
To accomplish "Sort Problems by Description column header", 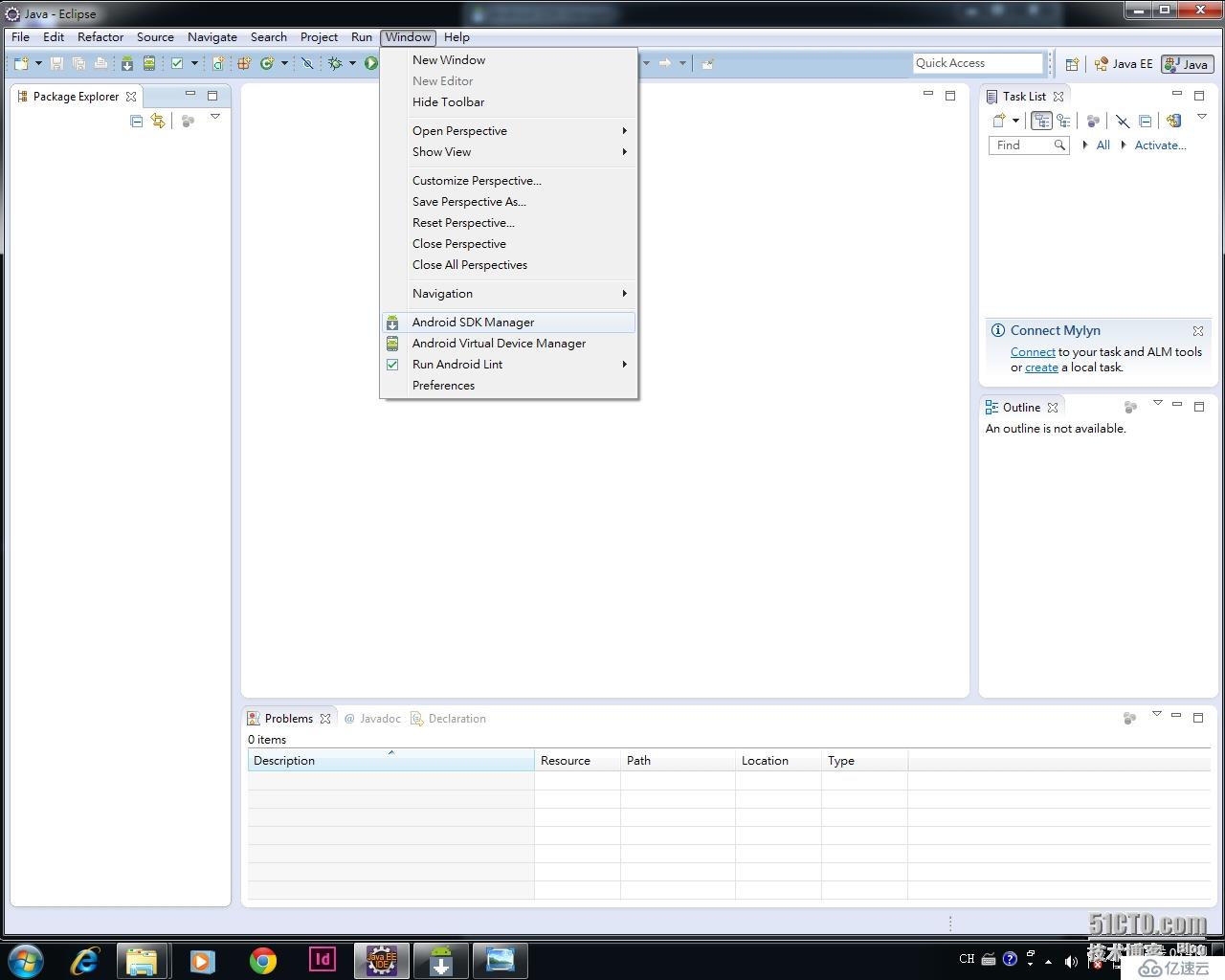I will [390, 761].
